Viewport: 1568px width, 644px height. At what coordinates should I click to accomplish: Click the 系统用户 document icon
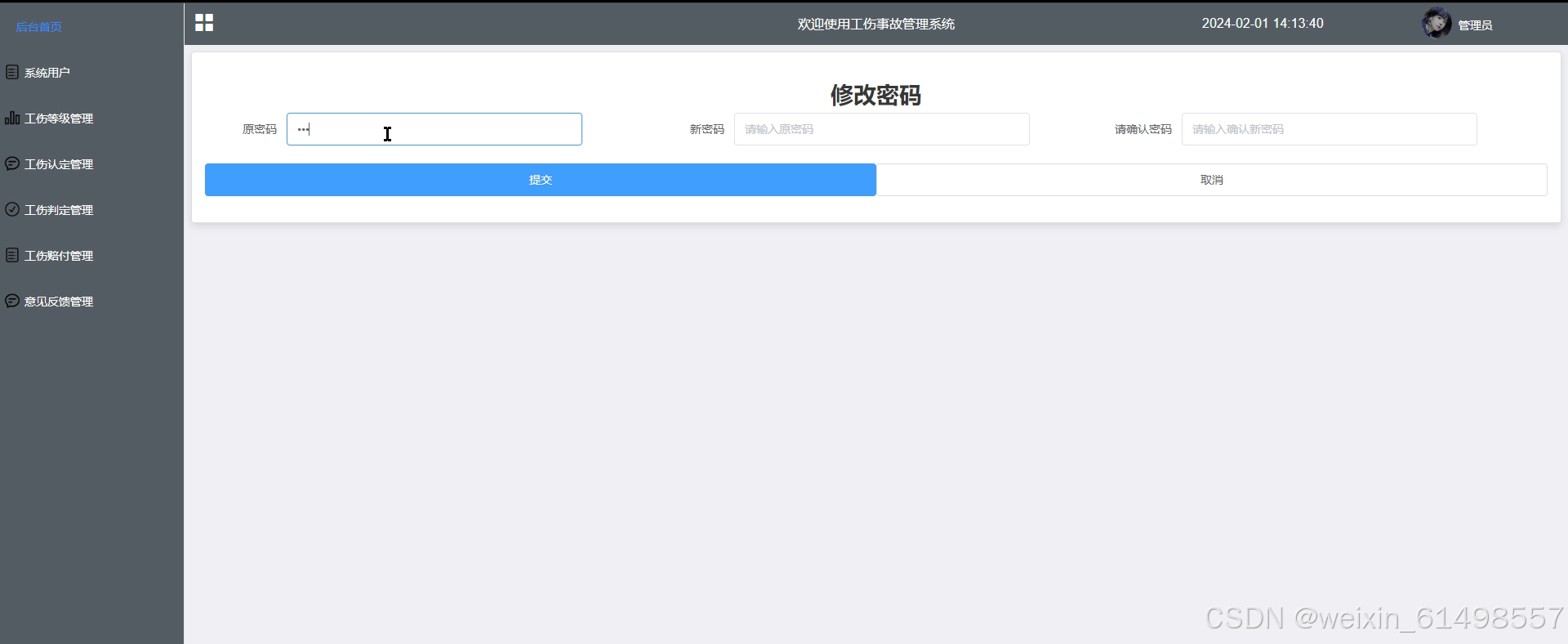pyautogui.click(x=12, y=72)
